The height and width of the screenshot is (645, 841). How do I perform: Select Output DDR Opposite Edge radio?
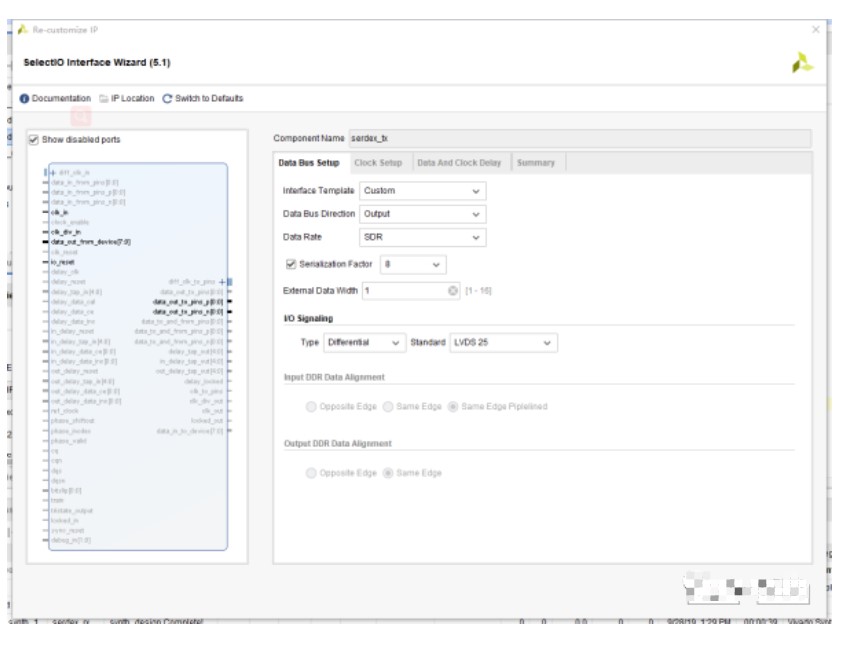click(311, 473)
